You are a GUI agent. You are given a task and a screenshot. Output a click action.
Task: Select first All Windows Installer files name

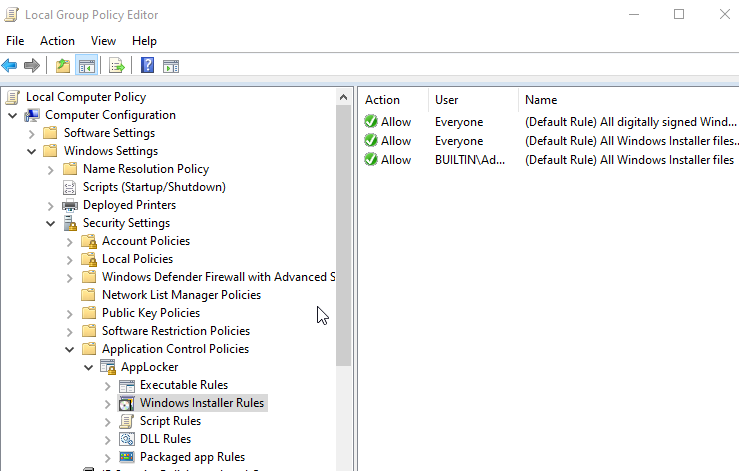coord(631,141)
